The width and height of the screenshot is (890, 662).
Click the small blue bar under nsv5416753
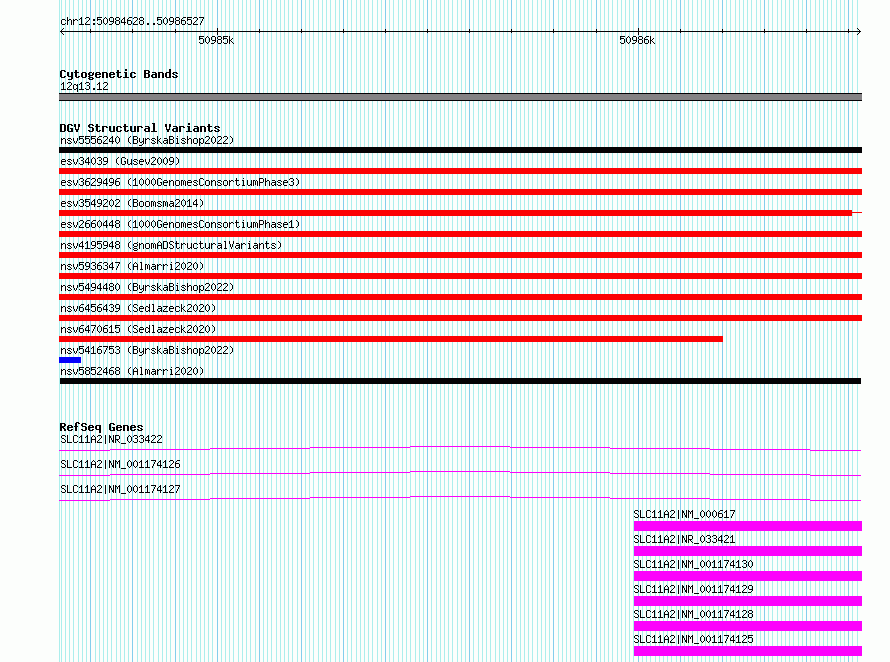pos(70,360)
